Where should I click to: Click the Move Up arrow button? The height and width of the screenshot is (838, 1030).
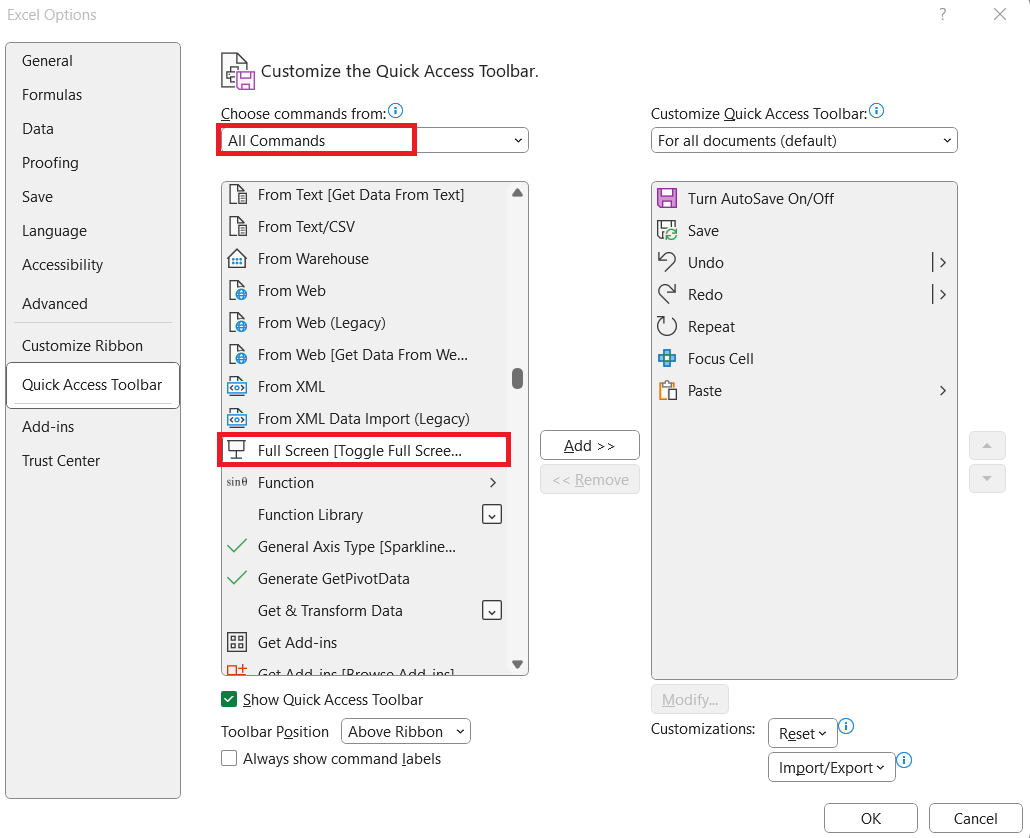click(x=987, y=445)
